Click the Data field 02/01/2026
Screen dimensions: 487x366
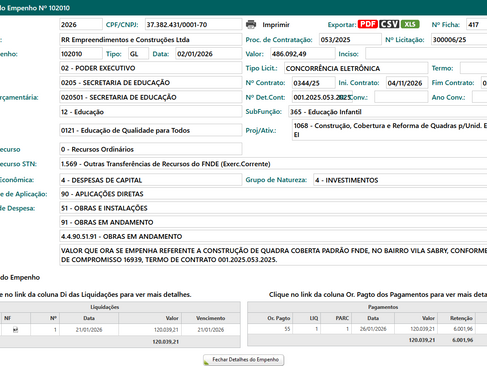point(209,54)
